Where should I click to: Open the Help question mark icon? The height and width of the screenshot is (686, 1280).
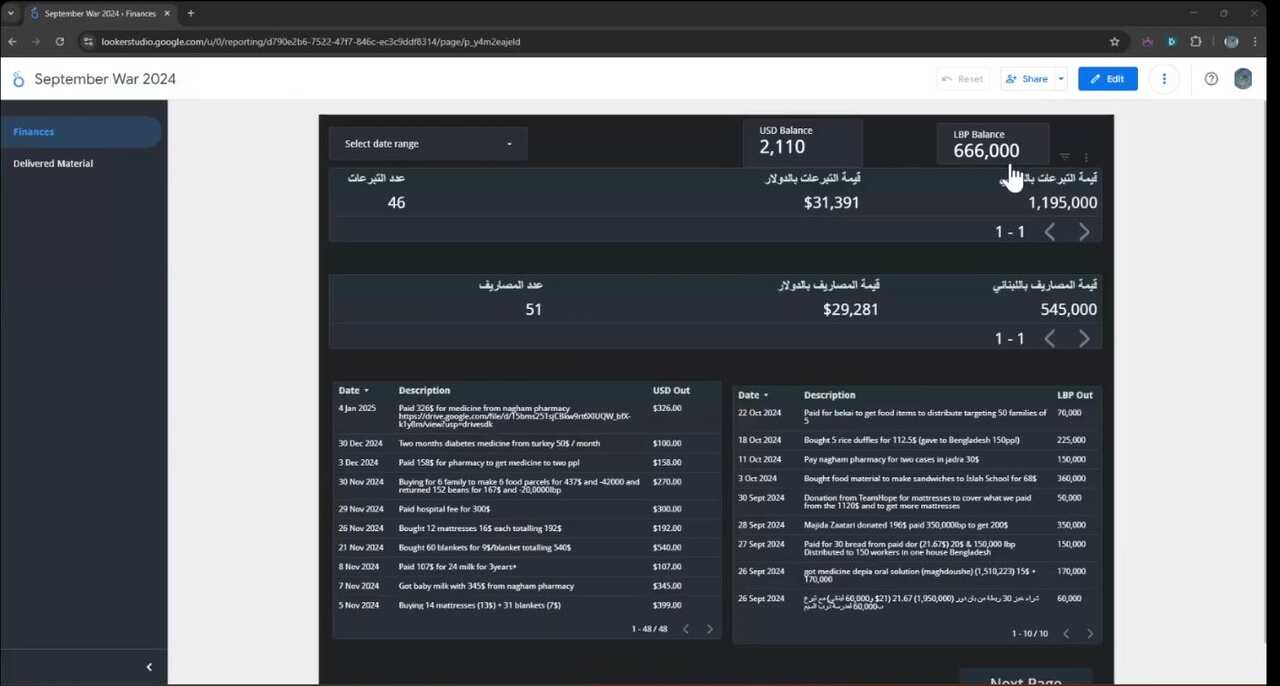(1211, 79)
